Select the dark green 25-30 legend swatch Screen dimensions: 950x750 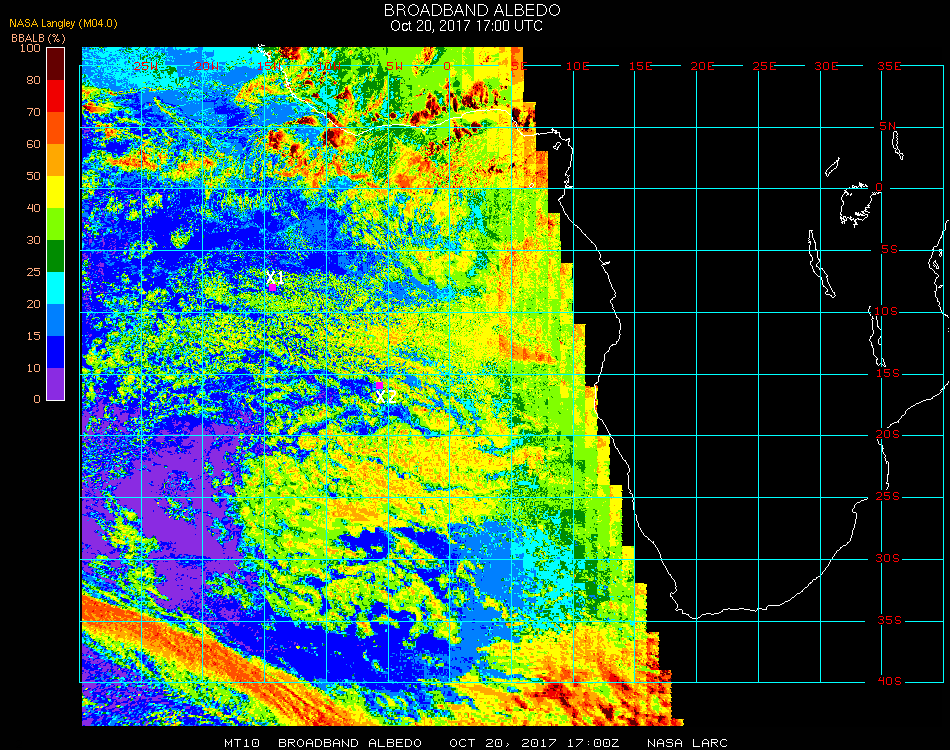(55, 256)
